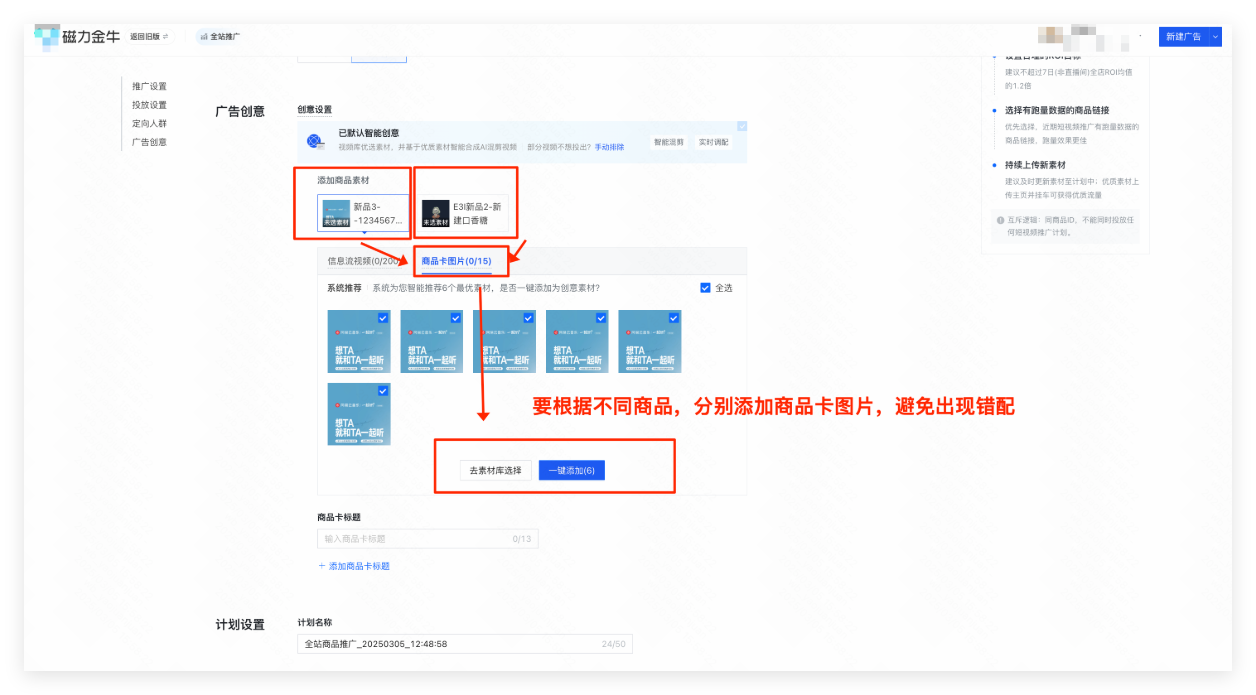Click the 已默认智能创意 globe icon

pos(316,142)
